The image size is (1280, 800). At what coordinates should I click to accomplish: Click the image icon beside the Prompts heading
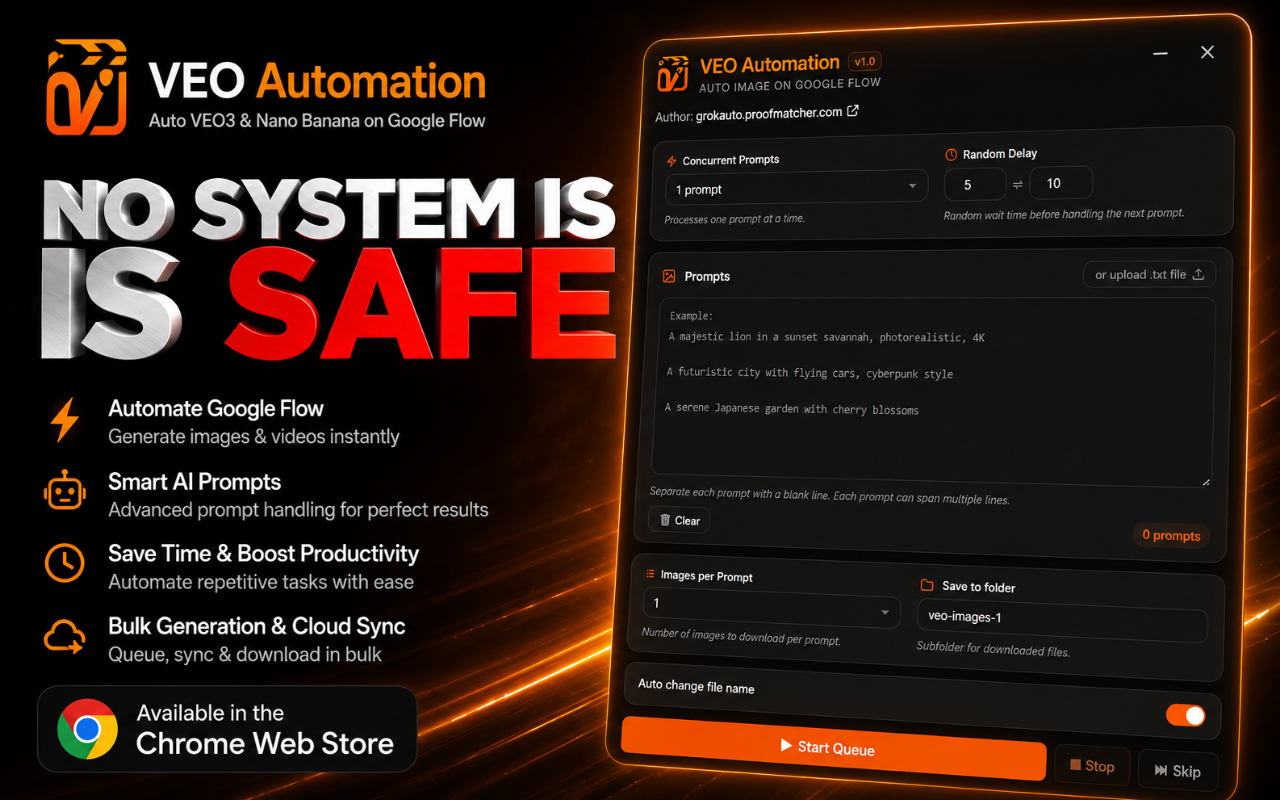(669, 276)
